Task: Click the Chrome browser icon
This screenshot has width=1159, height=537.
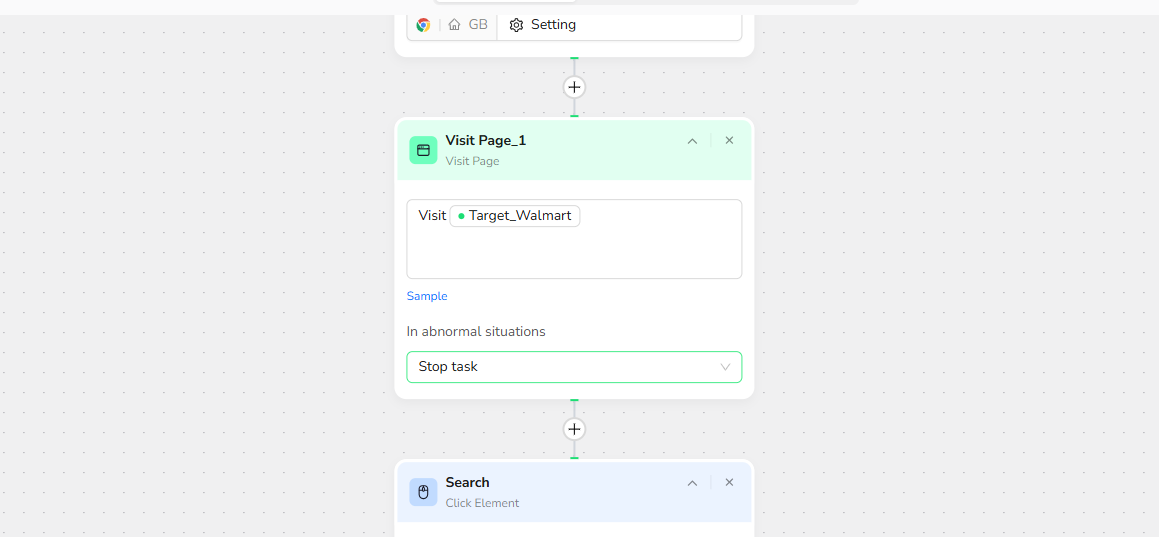Action: click(423, 25)
